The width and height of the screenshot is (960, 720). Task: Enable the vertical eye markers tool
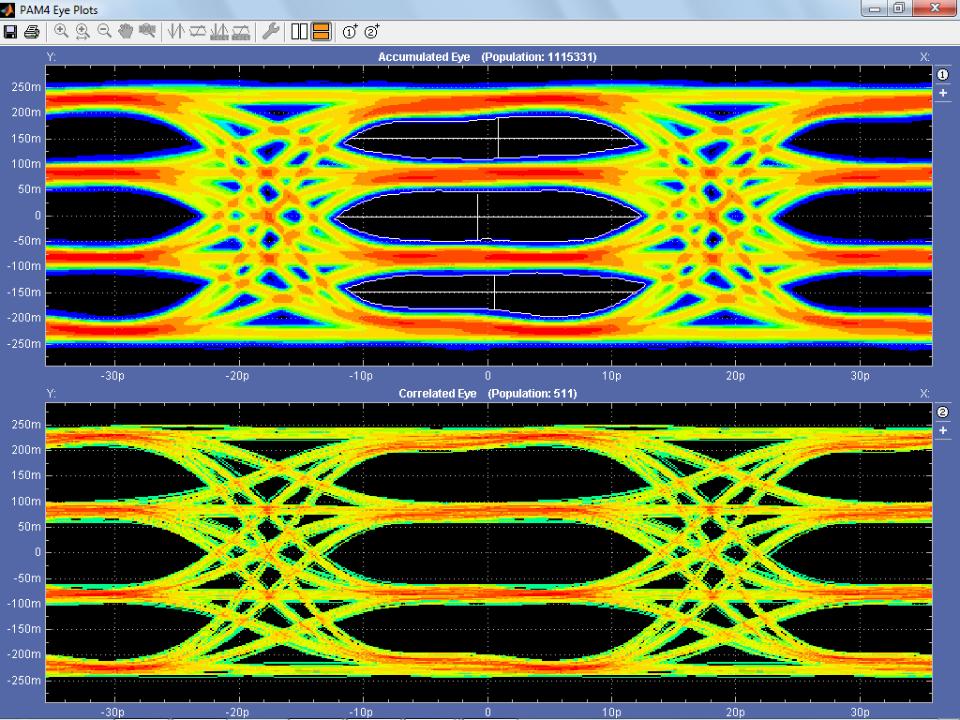tap(174, 32)
